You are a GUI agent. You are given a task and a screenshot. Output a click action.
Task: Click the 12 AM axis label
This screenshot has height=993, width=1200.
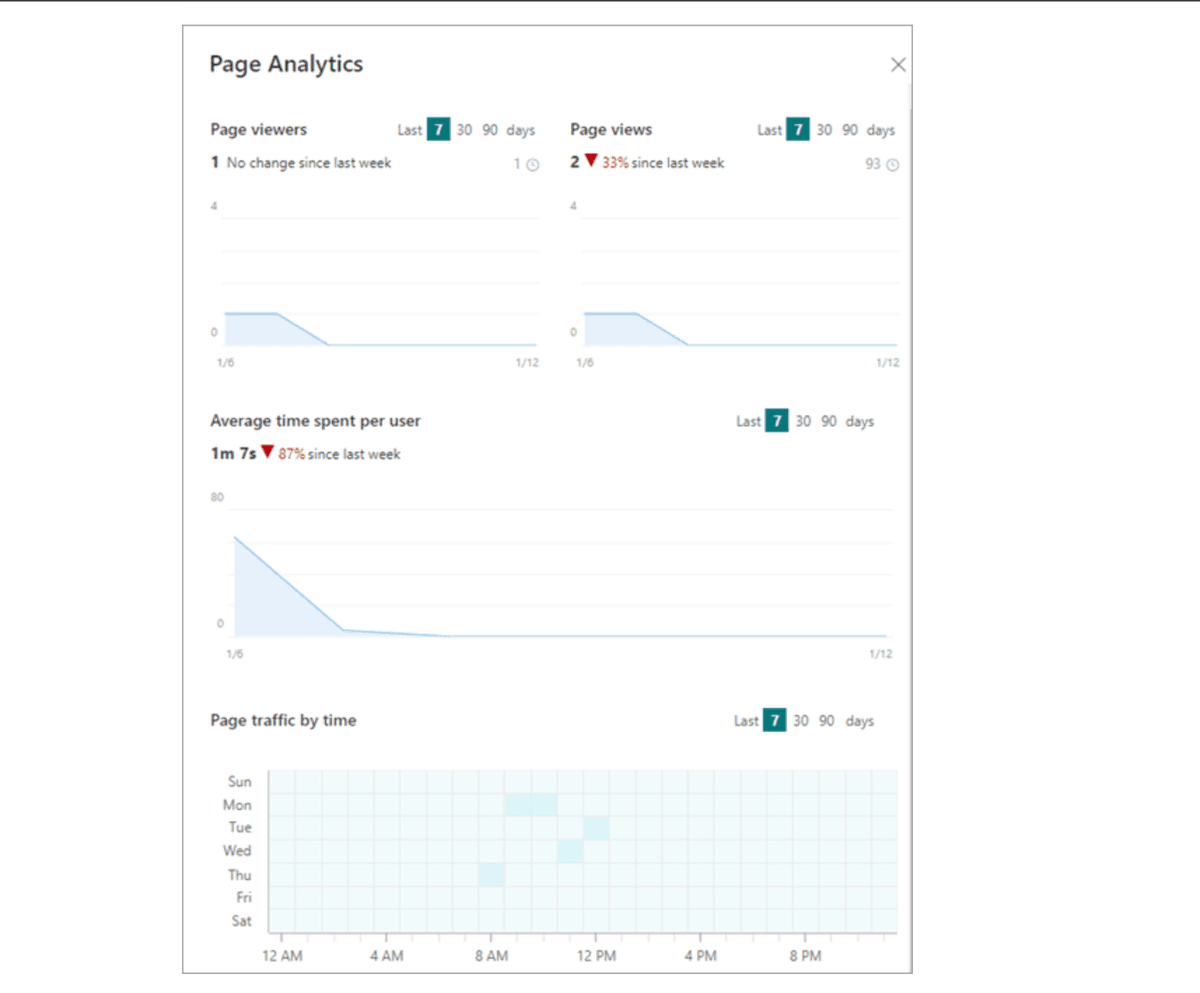[x=282, y=957]
